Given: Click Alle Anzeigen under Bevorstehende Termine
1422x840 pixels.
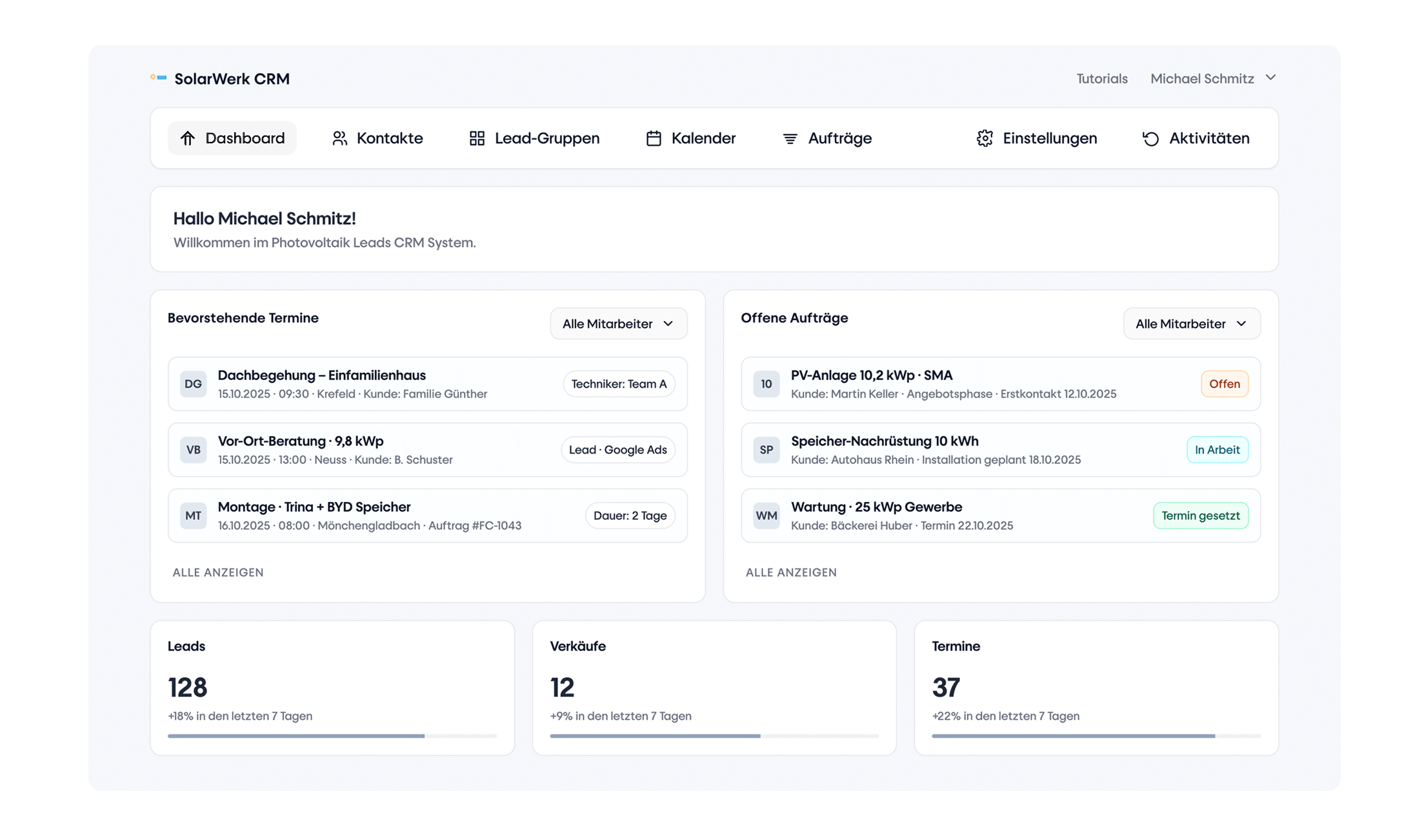Looking at the screenshot, I should 218,572.
